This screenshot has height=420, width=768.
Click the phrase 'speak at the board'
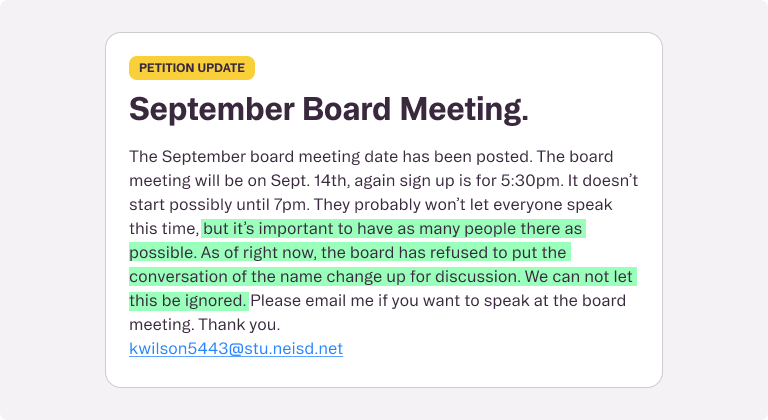555,300
